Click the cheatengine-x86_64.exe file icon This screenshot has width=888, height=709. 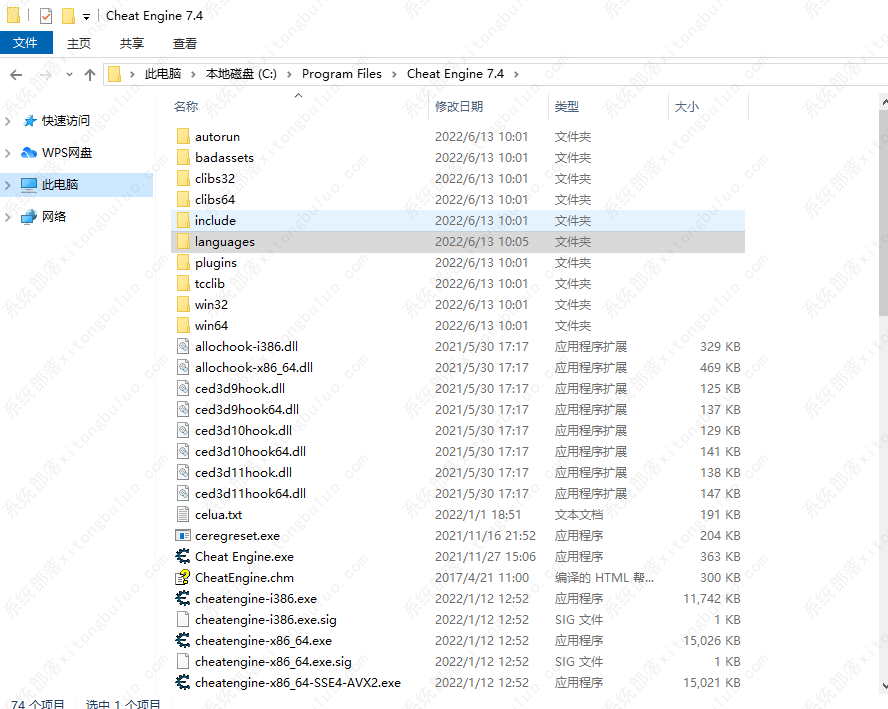[183, 640]
